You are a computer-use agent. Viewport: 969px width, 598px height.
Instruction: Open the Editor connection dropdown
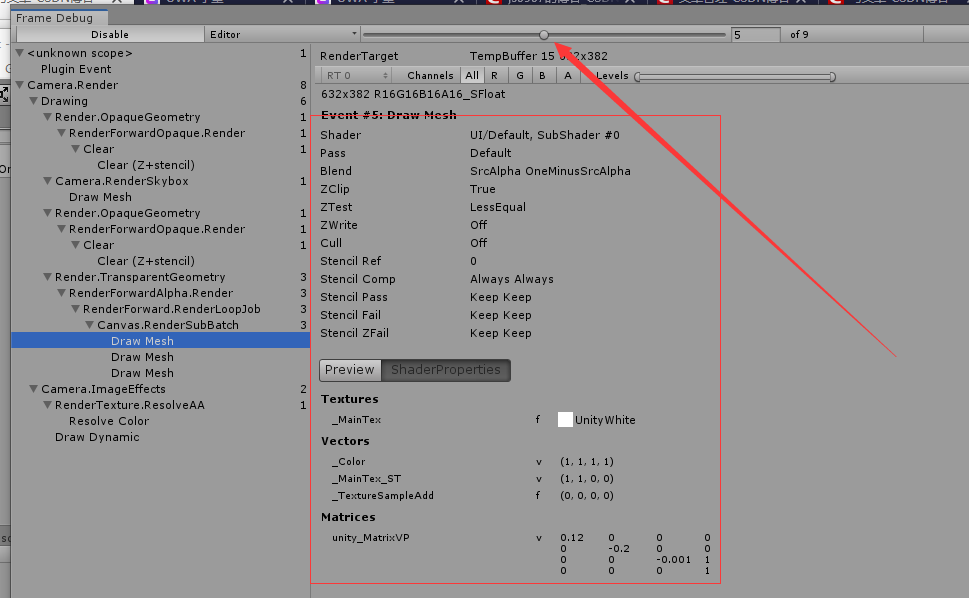(x=282, y=35)
